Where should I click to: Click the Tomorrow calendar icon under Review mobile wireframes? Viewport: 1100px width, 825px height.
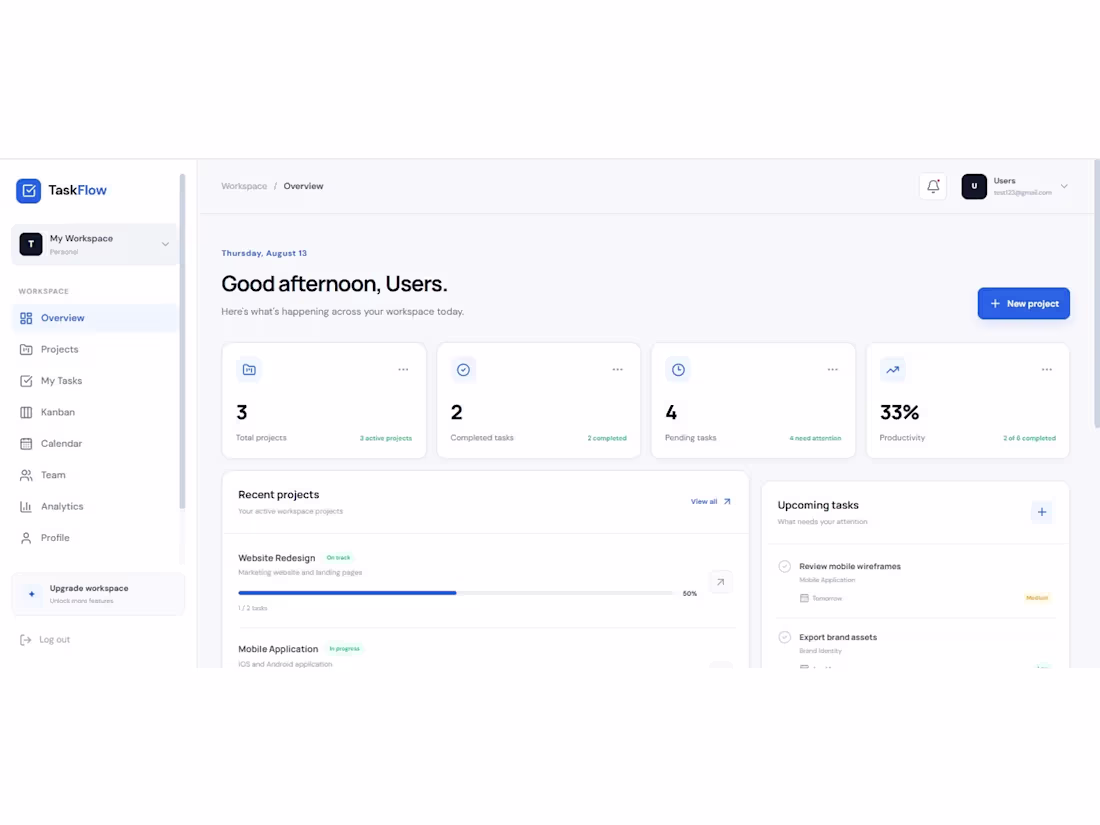coord(804,598)
